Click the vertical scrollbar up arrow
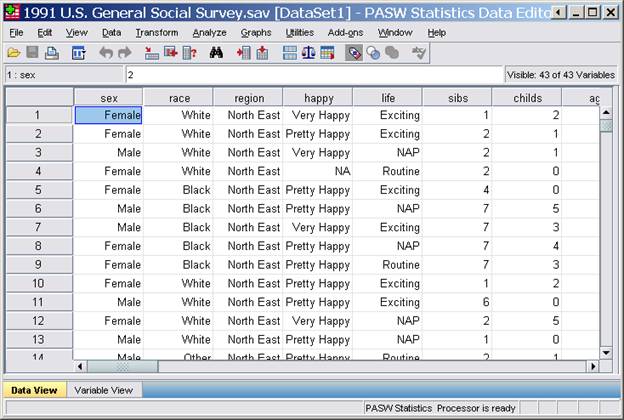This screenshot has width=624, height=420. click(x=606, y=113)
